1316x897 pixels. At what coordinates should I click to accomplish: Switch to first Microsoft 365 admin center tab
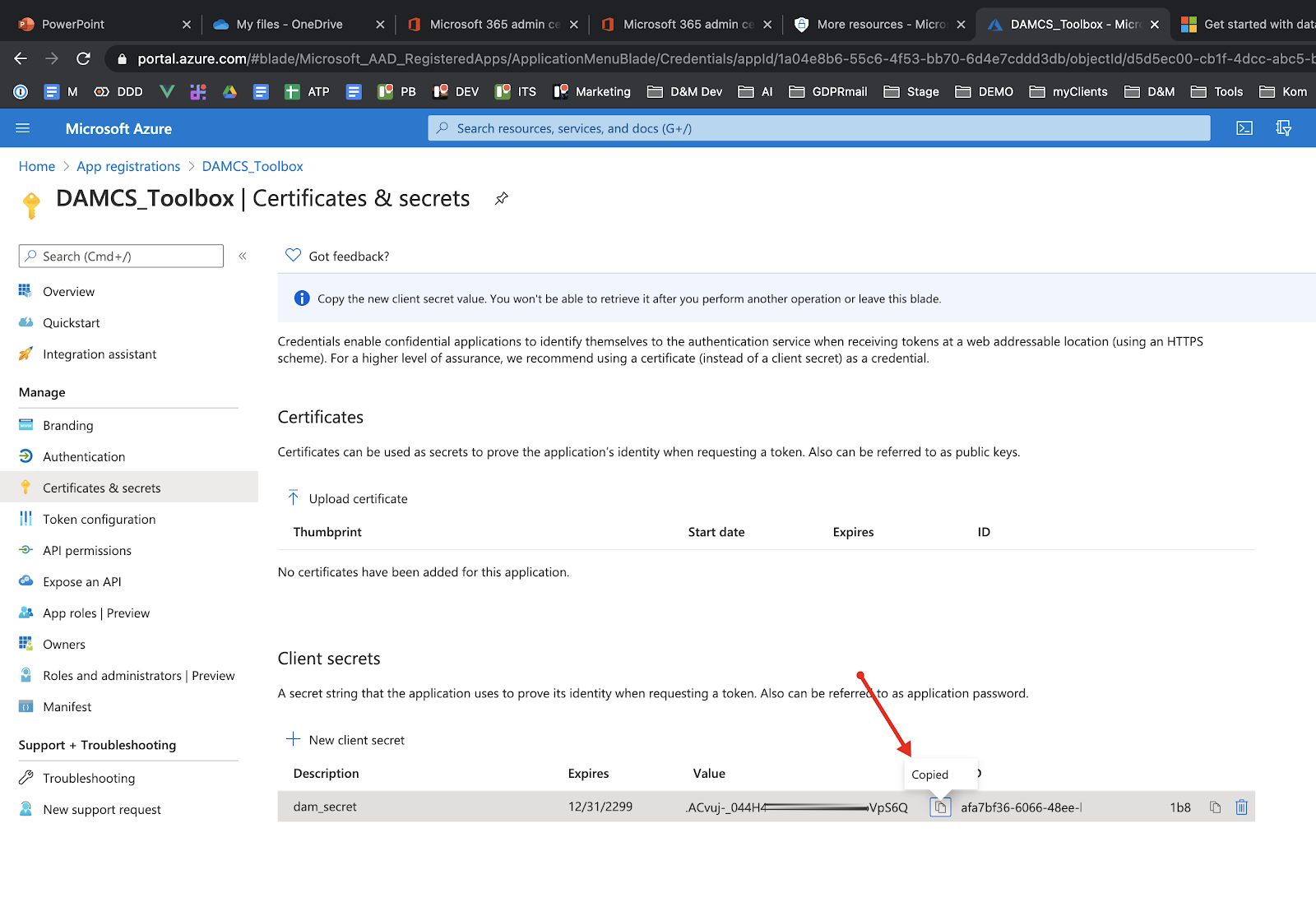click(x=494, y=24)
